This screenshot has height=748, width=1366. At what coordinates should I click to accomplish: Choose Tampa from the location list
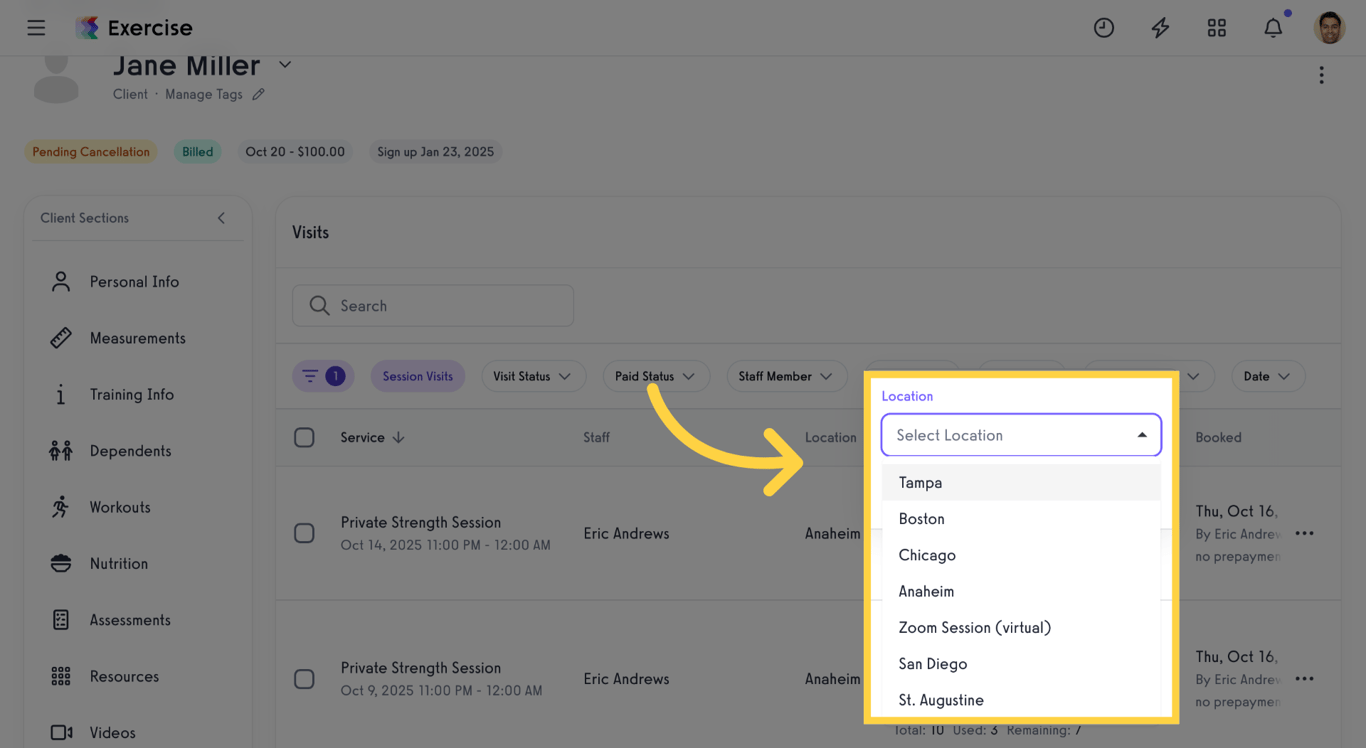pyautogui.click(x=1021, y=483)
